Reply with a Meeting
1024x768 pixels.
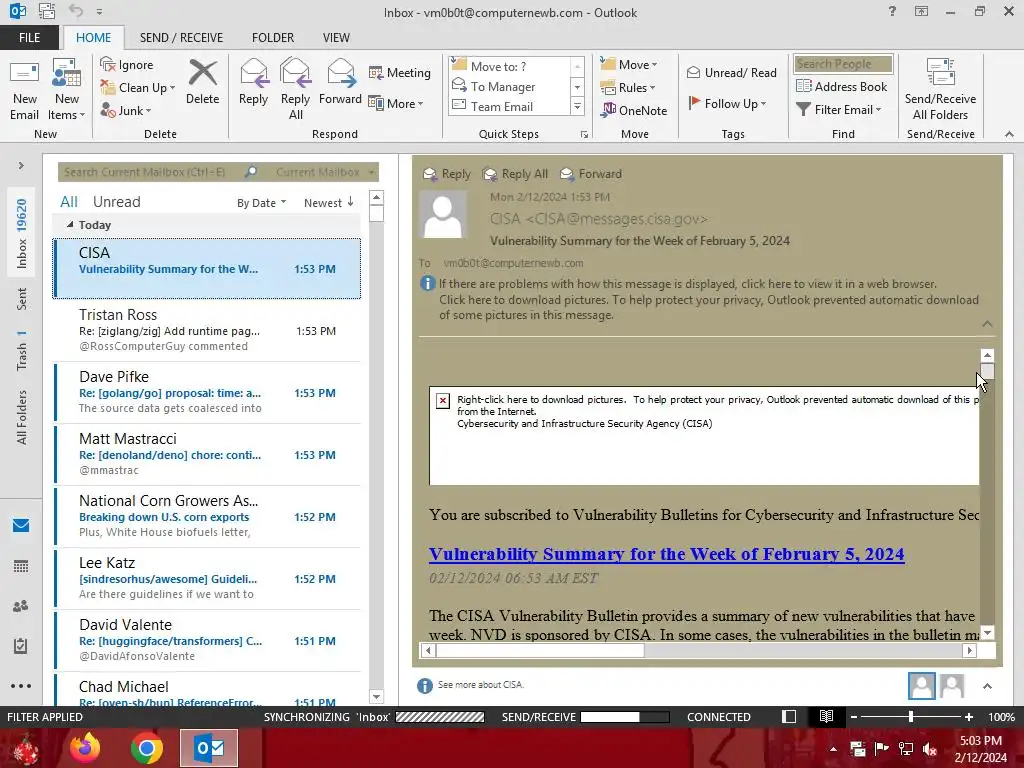point(400,72)
